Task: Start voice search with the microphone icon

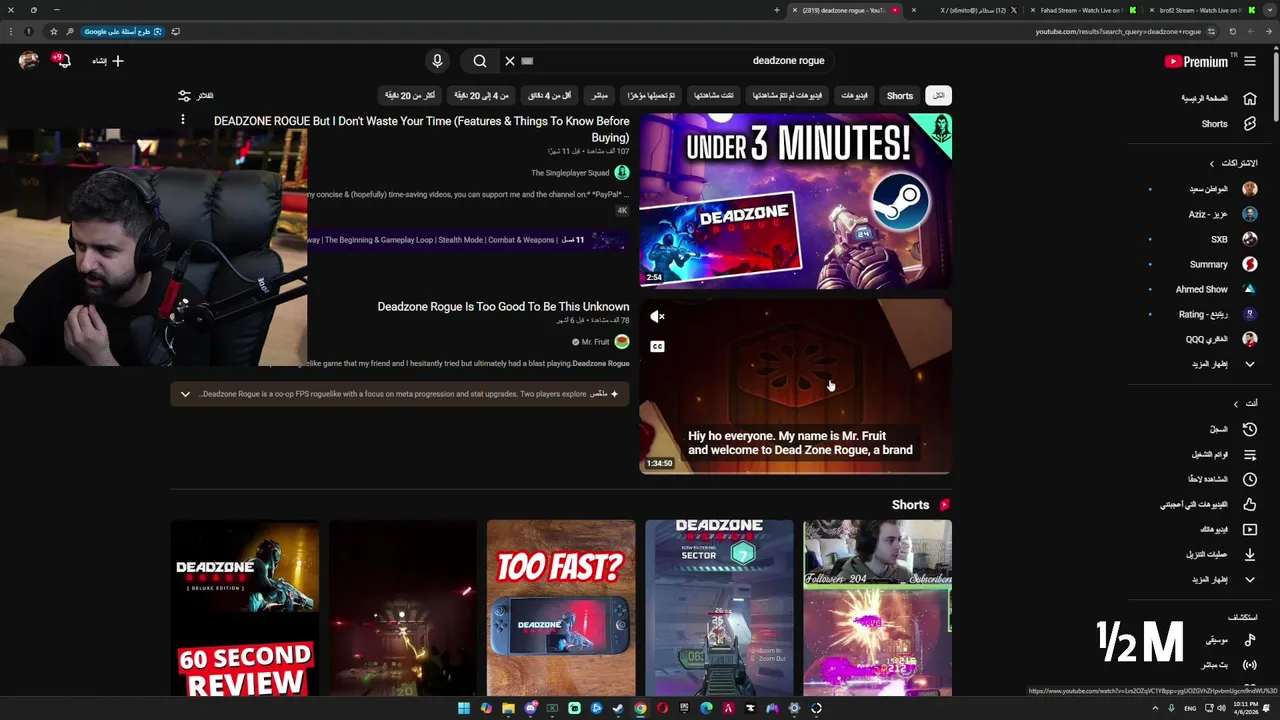Action: coord(437,61)
